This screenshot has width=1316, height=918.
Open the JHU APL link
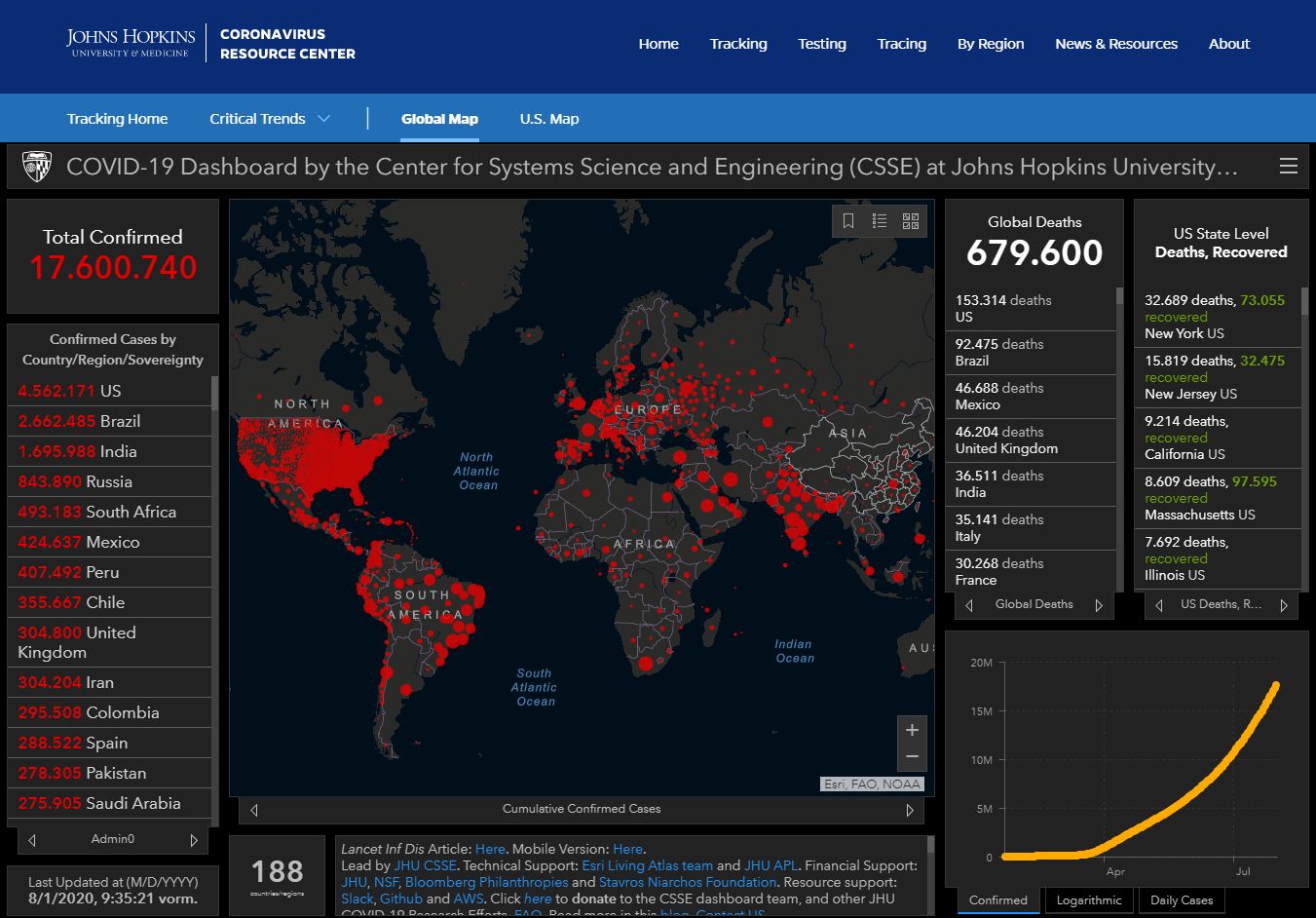point(771,865)
